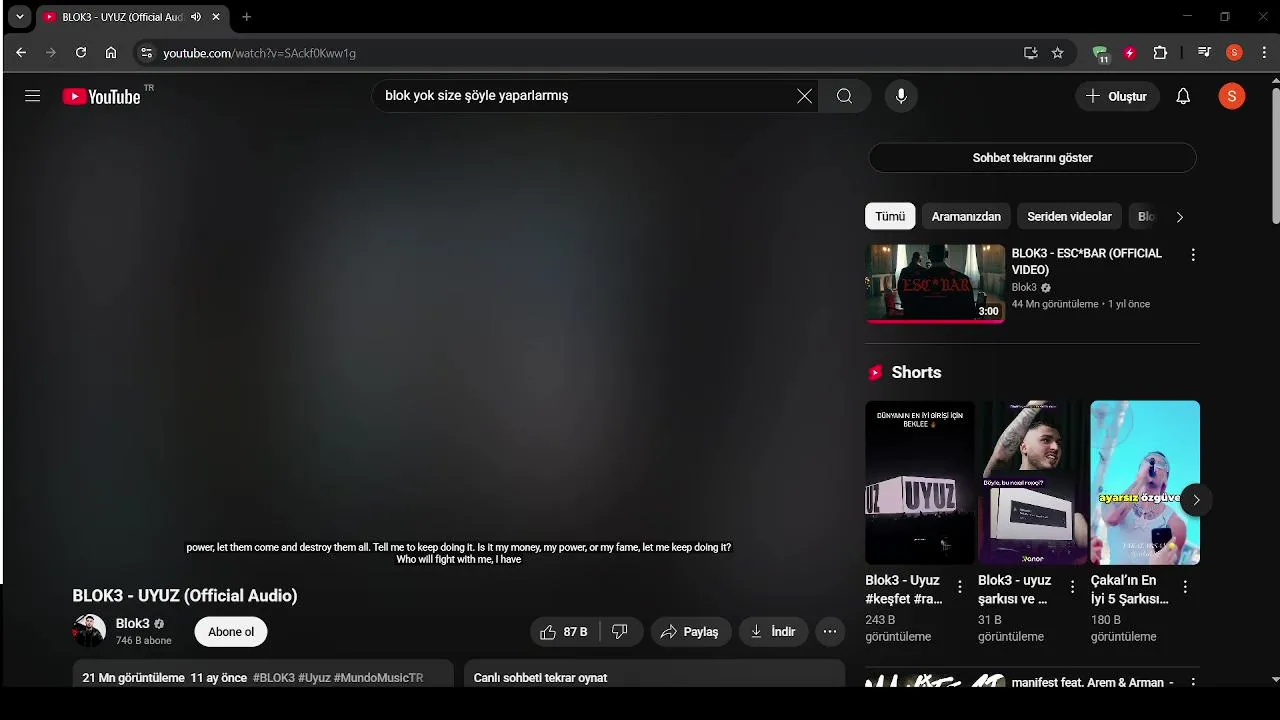Open the YouTube hamburger guide menu
Viewport: 1280px width, 720px height.
pos(32,96)
